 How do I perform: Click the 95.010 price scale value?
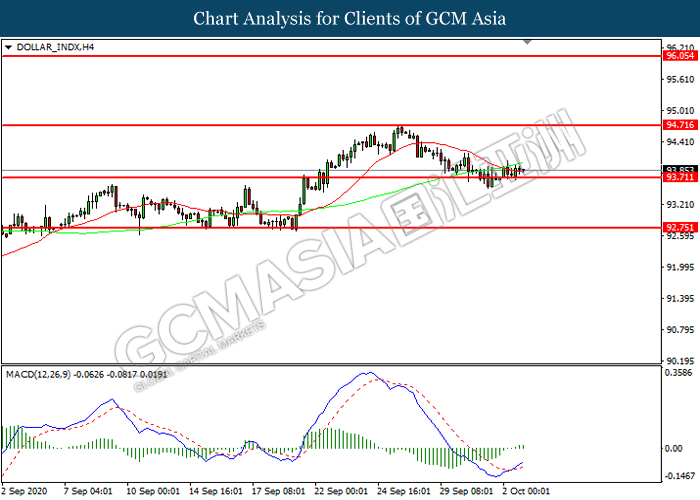click(x=680, y=111)
